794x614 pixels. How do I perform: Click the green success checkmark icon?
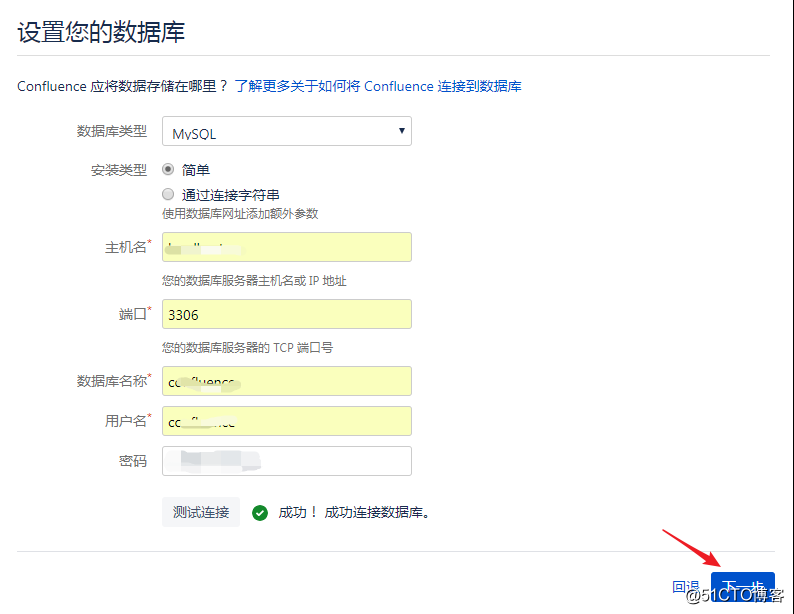260,513
